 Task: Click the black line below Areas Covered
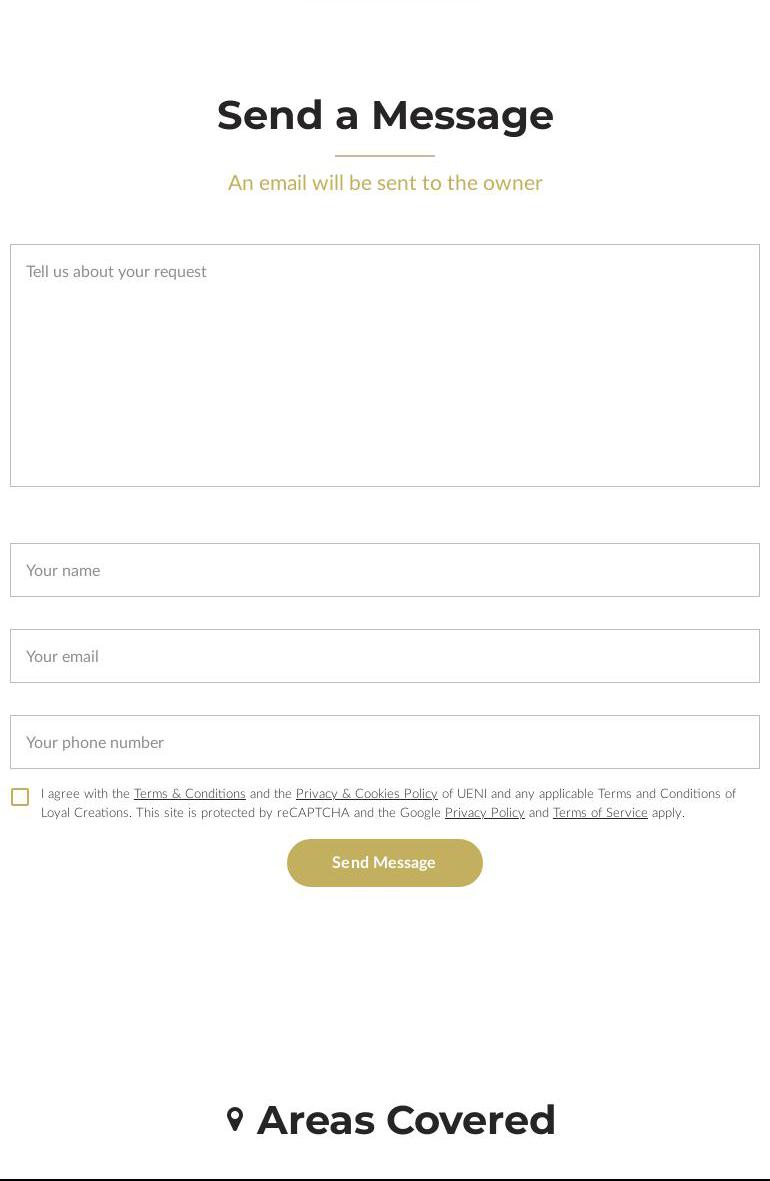coord(385,1179)
